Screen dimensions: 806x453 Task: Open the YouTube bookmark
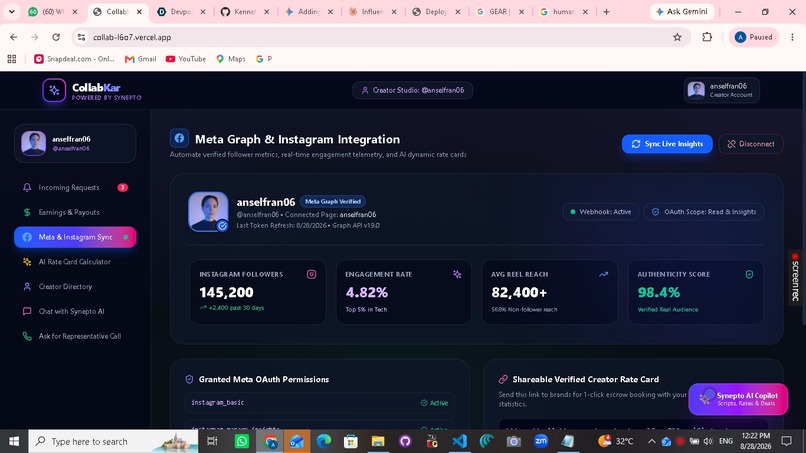(186, 59)
